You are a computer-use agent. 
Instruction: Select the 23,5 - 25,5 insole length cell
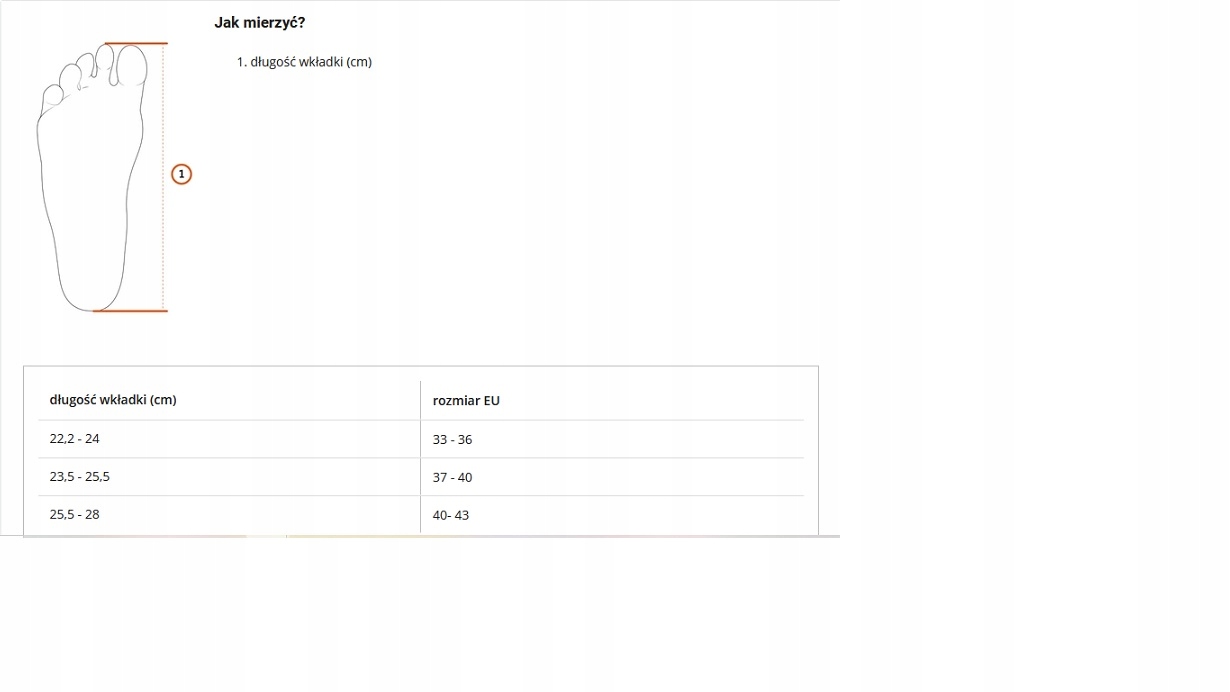click(80, 477)
